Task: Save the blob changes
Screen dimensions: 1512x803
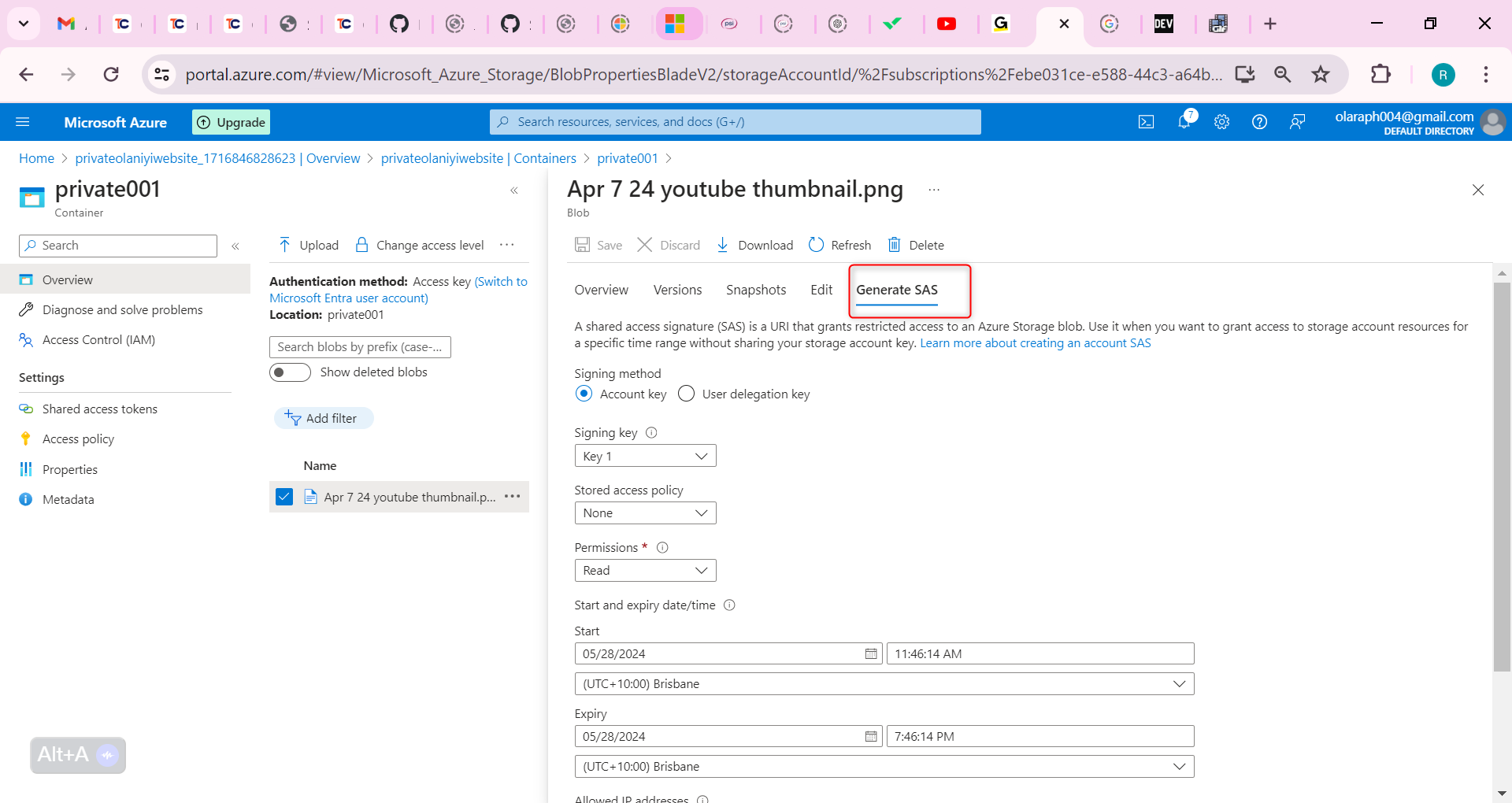Action: (x=598, y=245)
